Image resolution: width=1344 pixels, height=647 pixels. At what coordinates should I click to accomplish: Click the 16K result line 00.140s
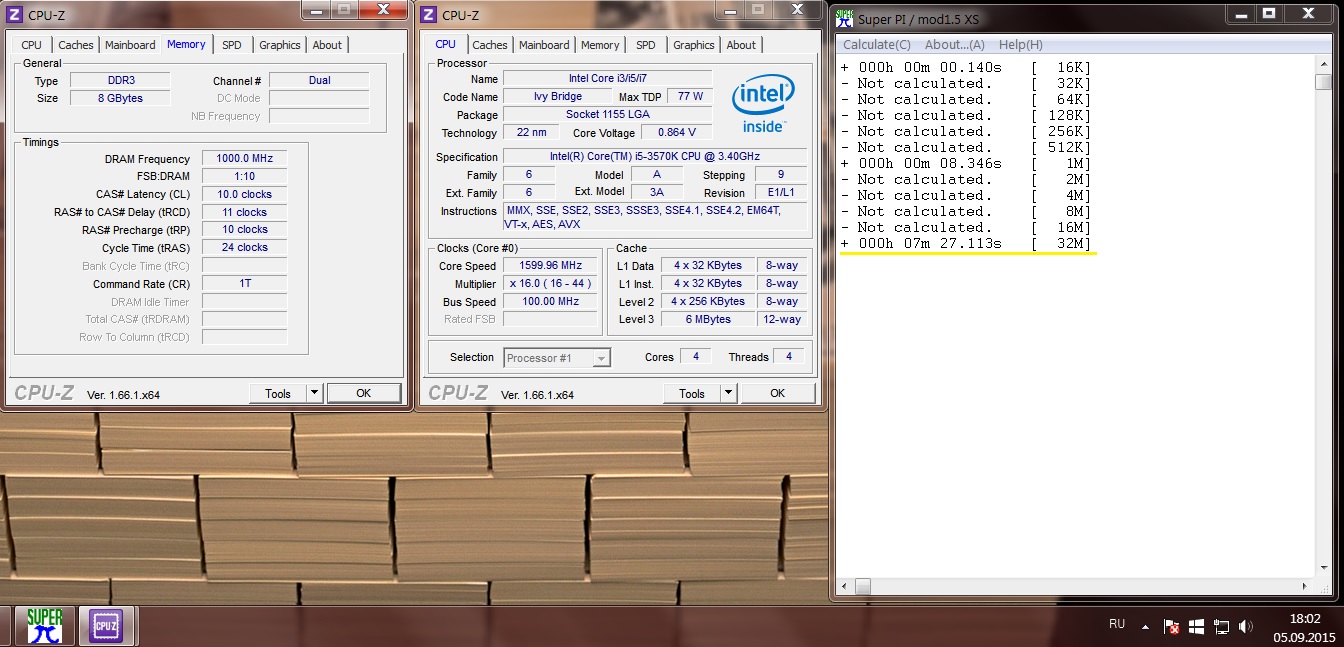tap(966, 68)
